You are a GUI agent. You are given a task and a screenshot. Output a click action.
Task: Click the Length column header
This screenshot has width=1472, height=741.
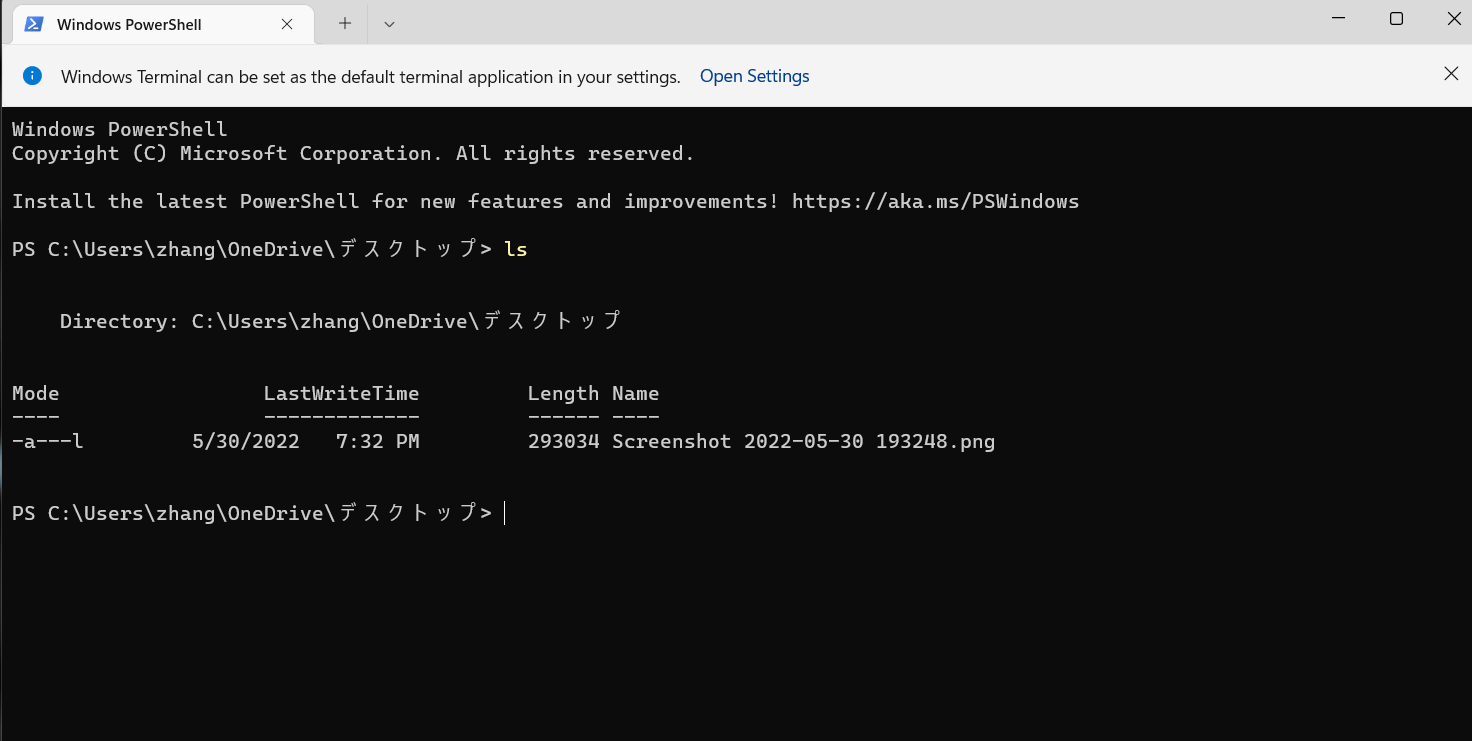563,393
